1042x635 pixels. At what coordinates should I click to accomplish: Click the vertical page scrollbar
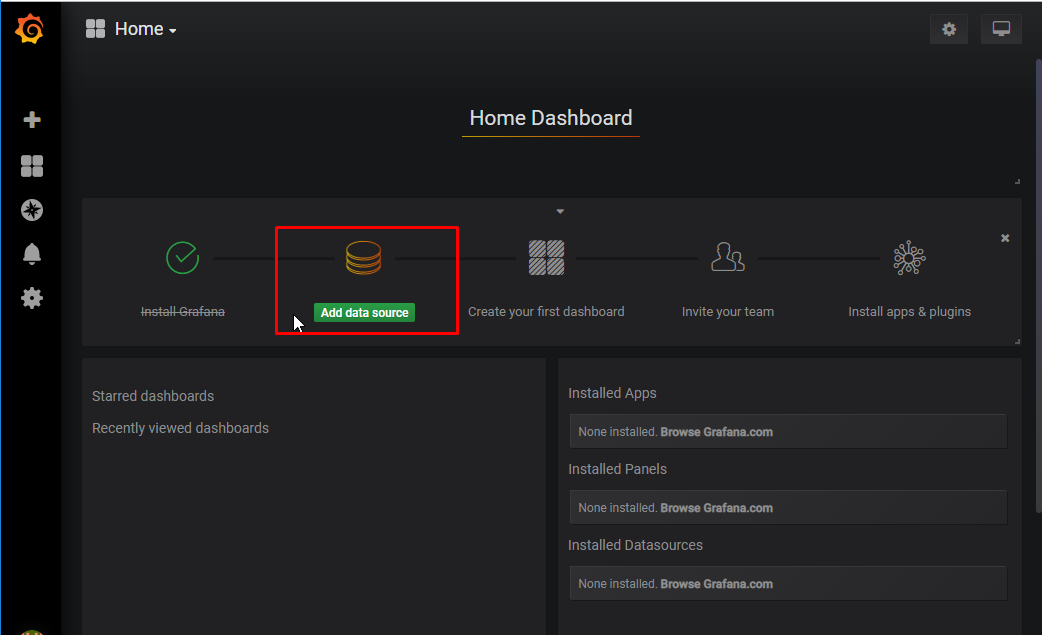pyautogui.click(x=1038, y=286)
